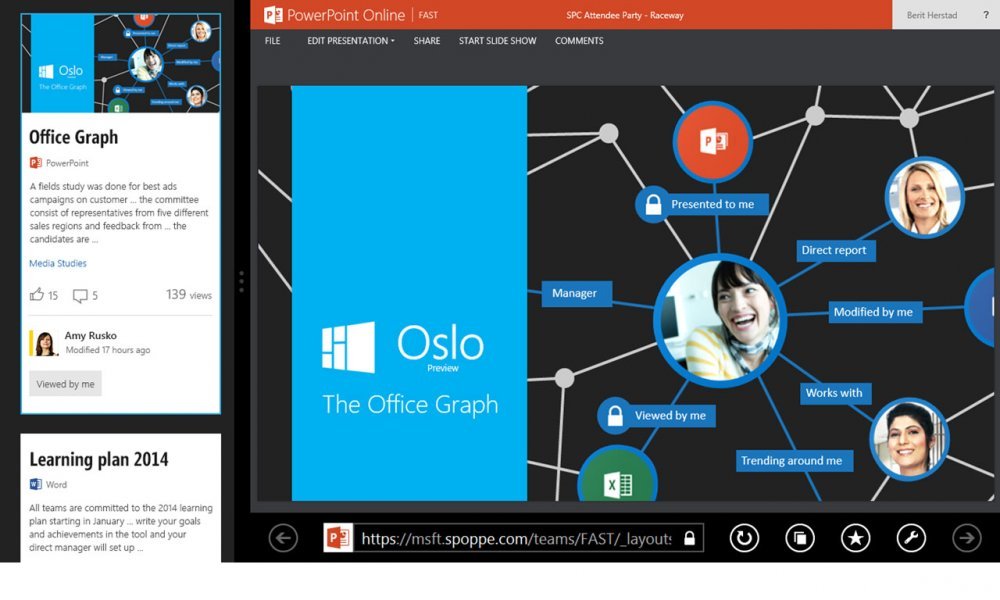1000x600 pixels.
Task: Select the Manager label in slide
Action: pos(575,293)
